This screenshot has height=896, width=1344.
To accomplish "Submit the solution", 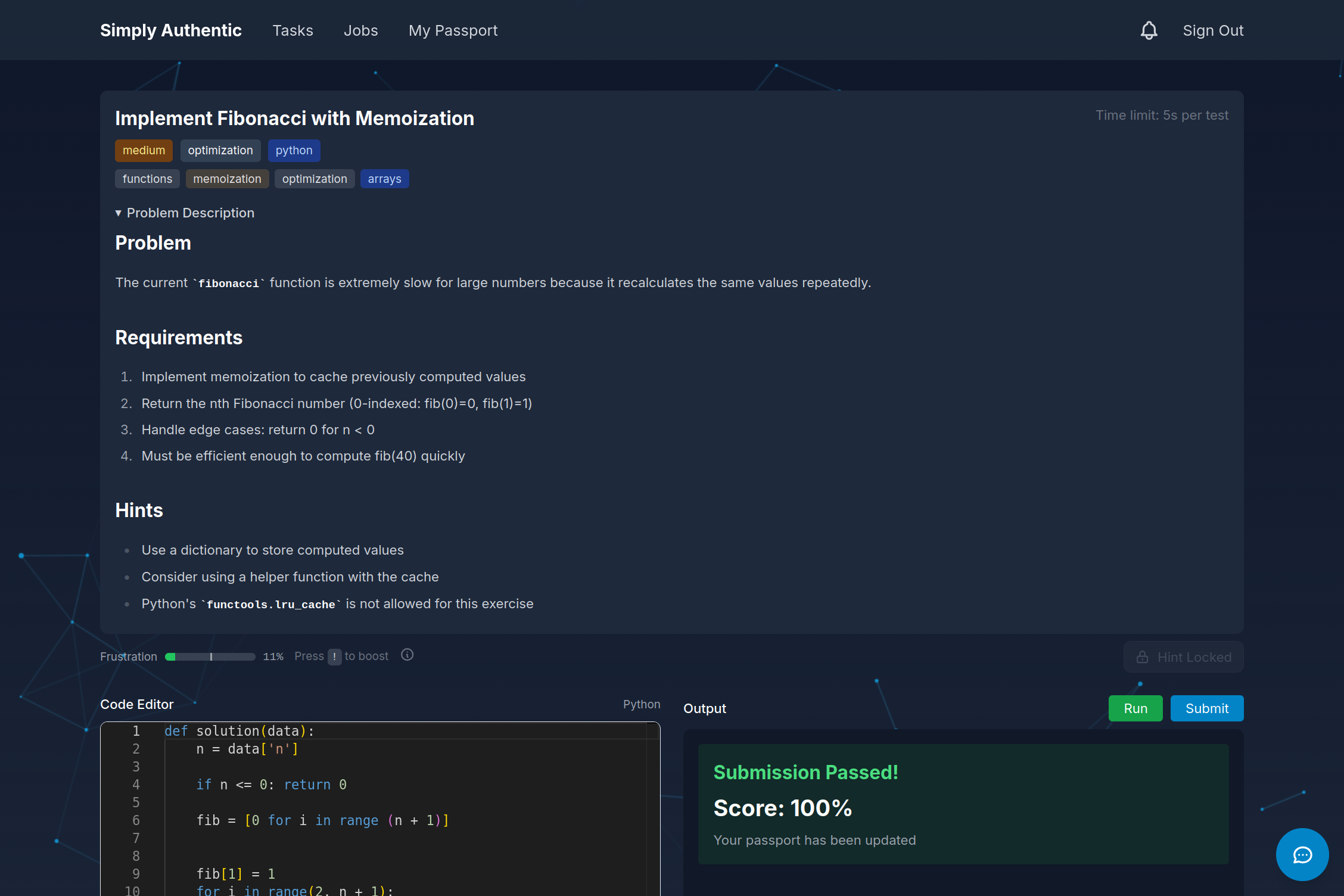I will [1206, 708].
